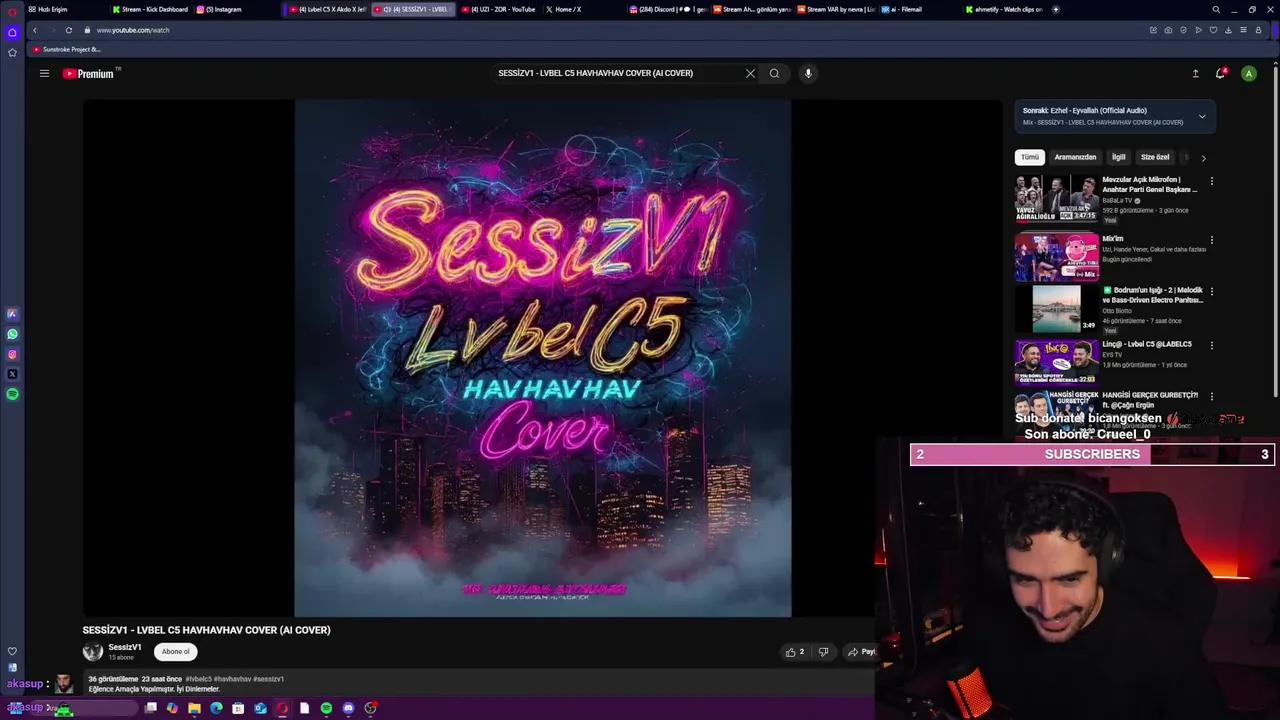Image resolution: width=1280 pixels, height=720 pixels.
Task: Click the browser address bar URL
Action: coord(133,30)
